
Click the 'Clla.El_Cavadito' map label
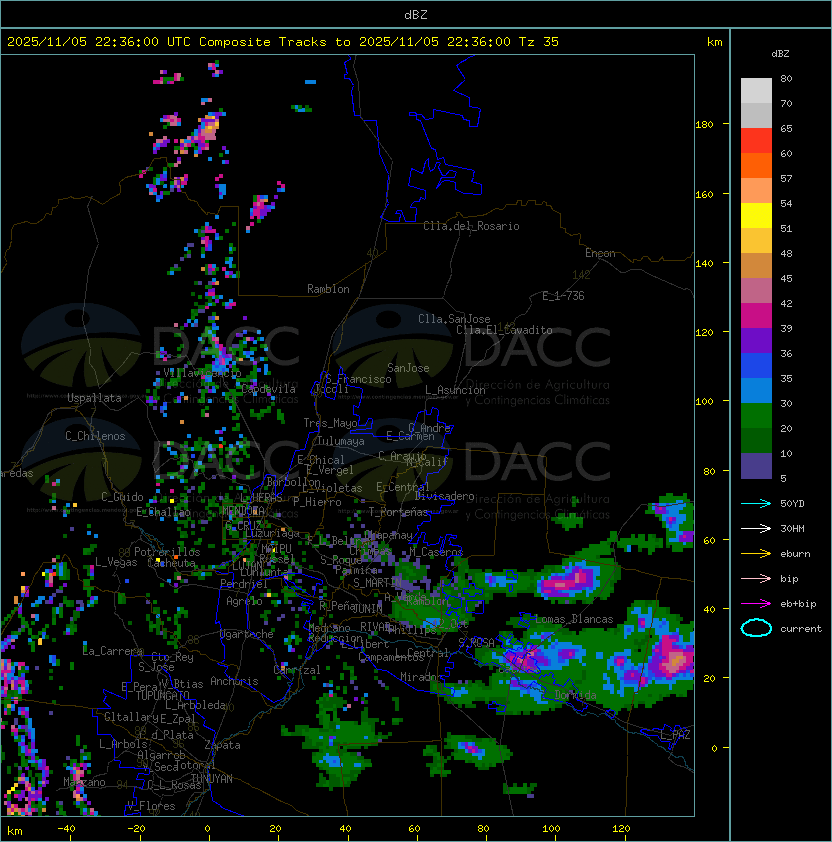[504, 330]
